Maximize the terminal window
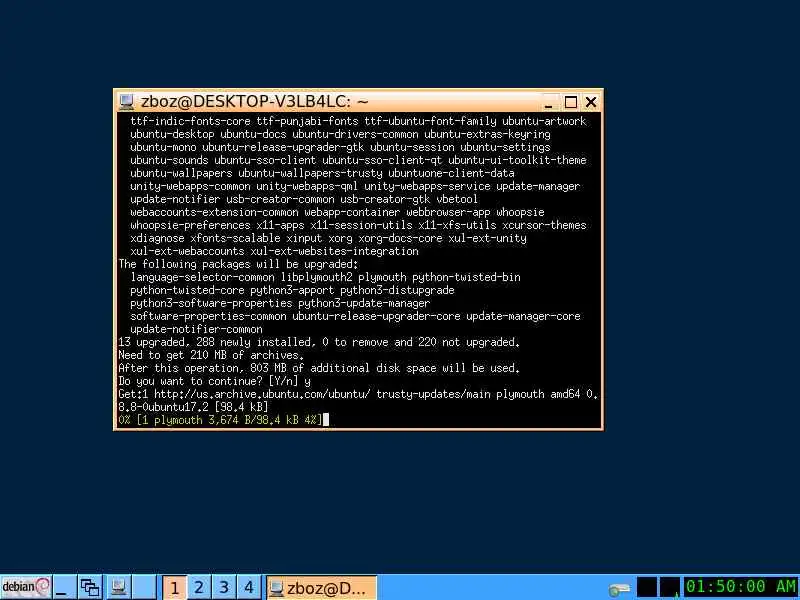 [570, 103]
